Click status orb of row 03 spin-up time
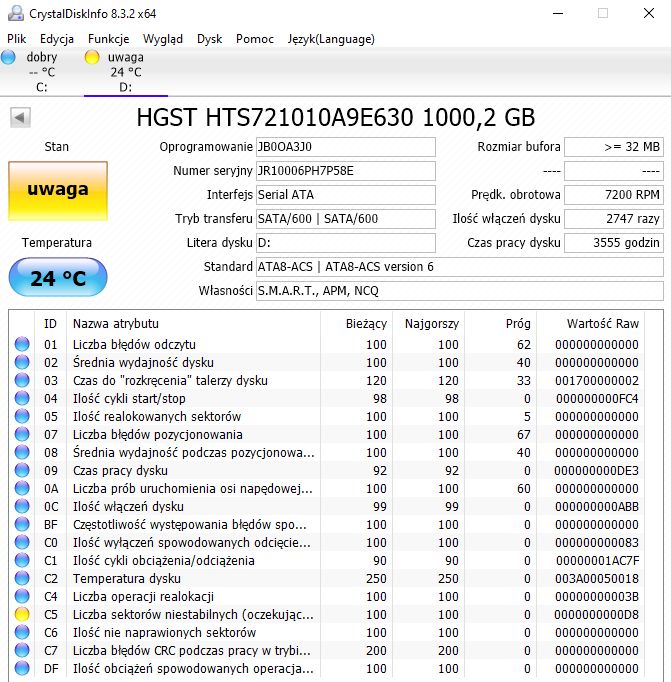 coord(22,380)
